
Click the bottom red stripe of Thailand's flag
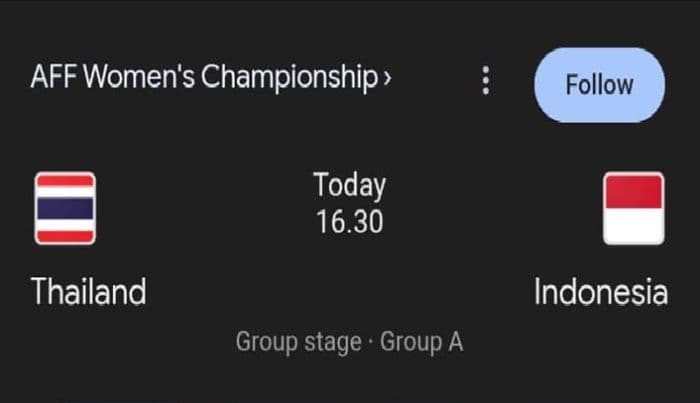click(x=65, y=236)
